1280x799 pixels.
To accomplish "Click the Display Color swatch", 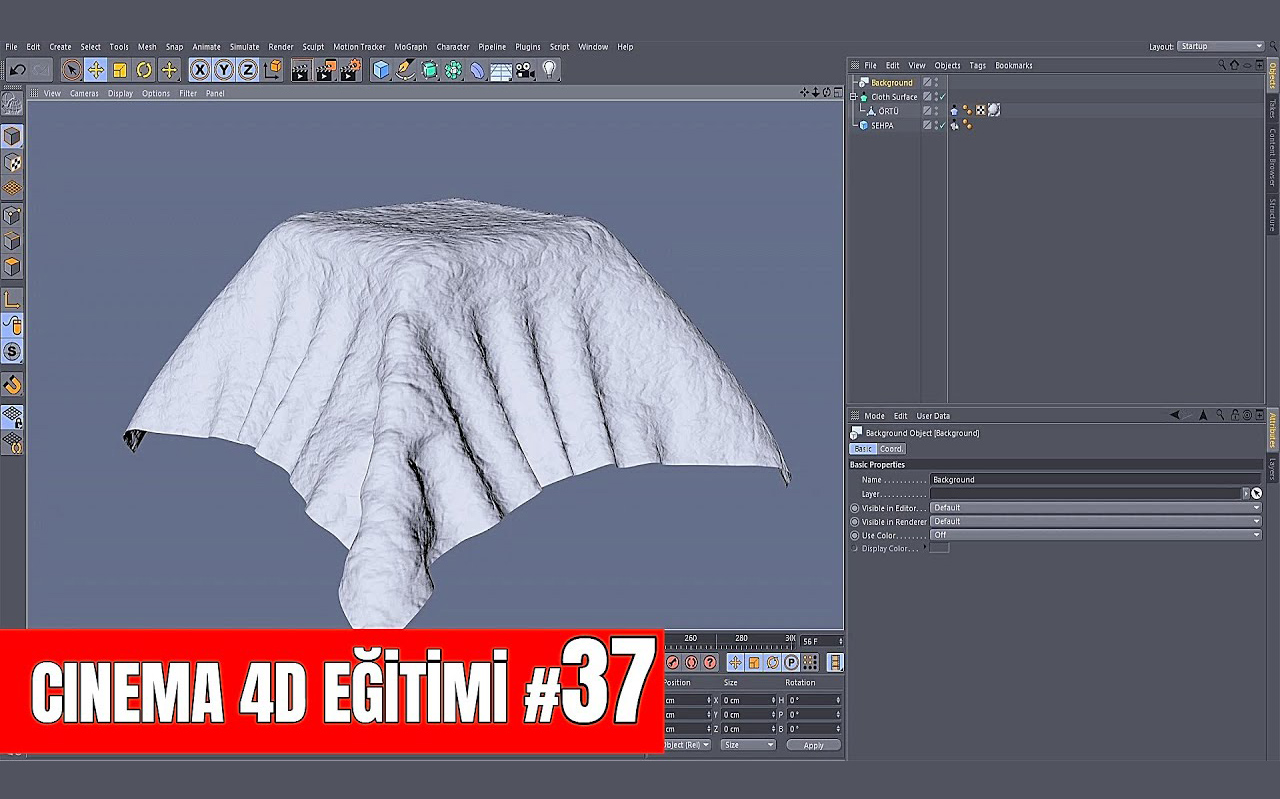I will click(x=940, y=548).
